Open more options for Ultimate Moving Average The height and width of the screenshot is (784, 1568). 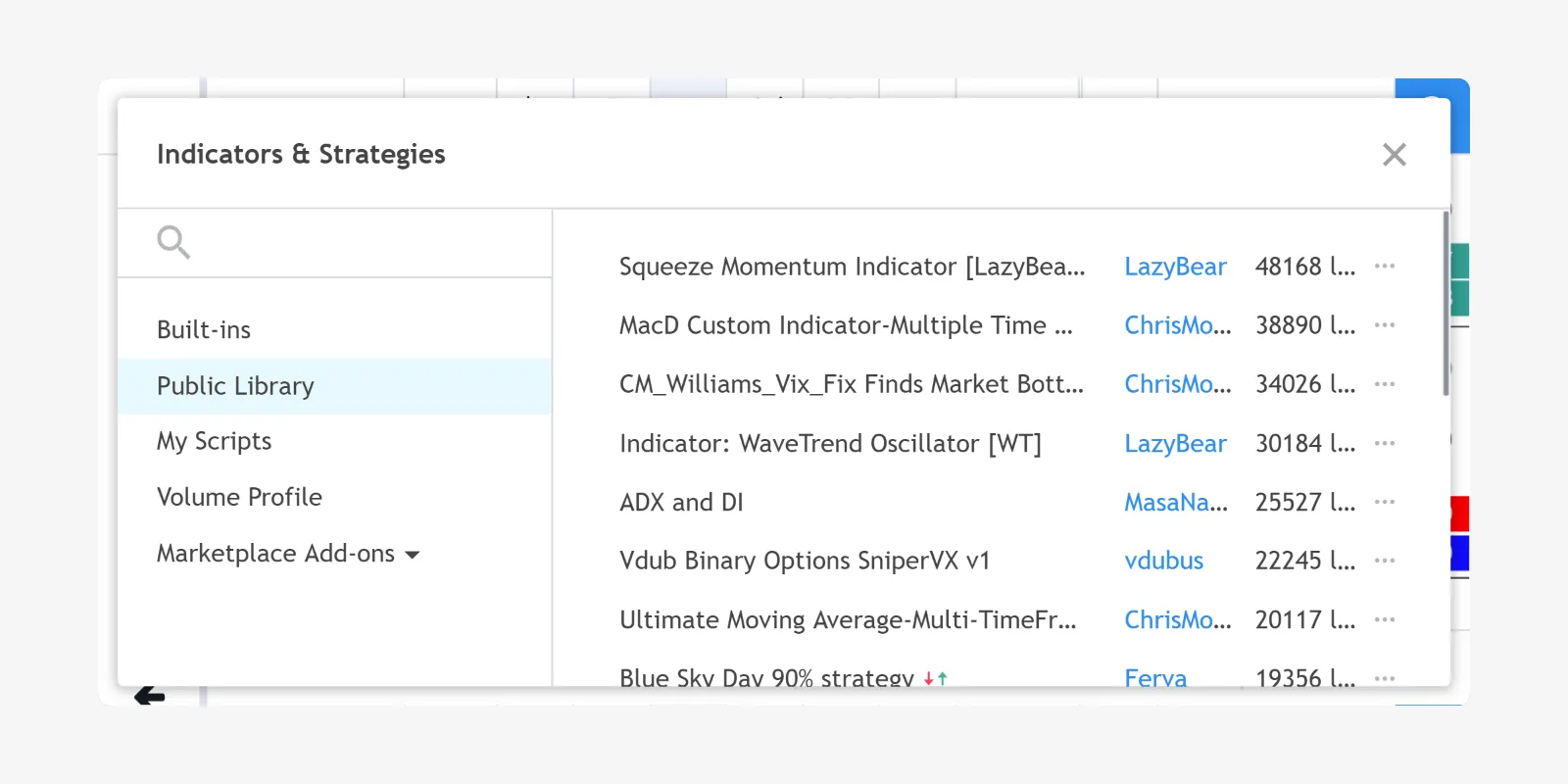(1384, 619)
